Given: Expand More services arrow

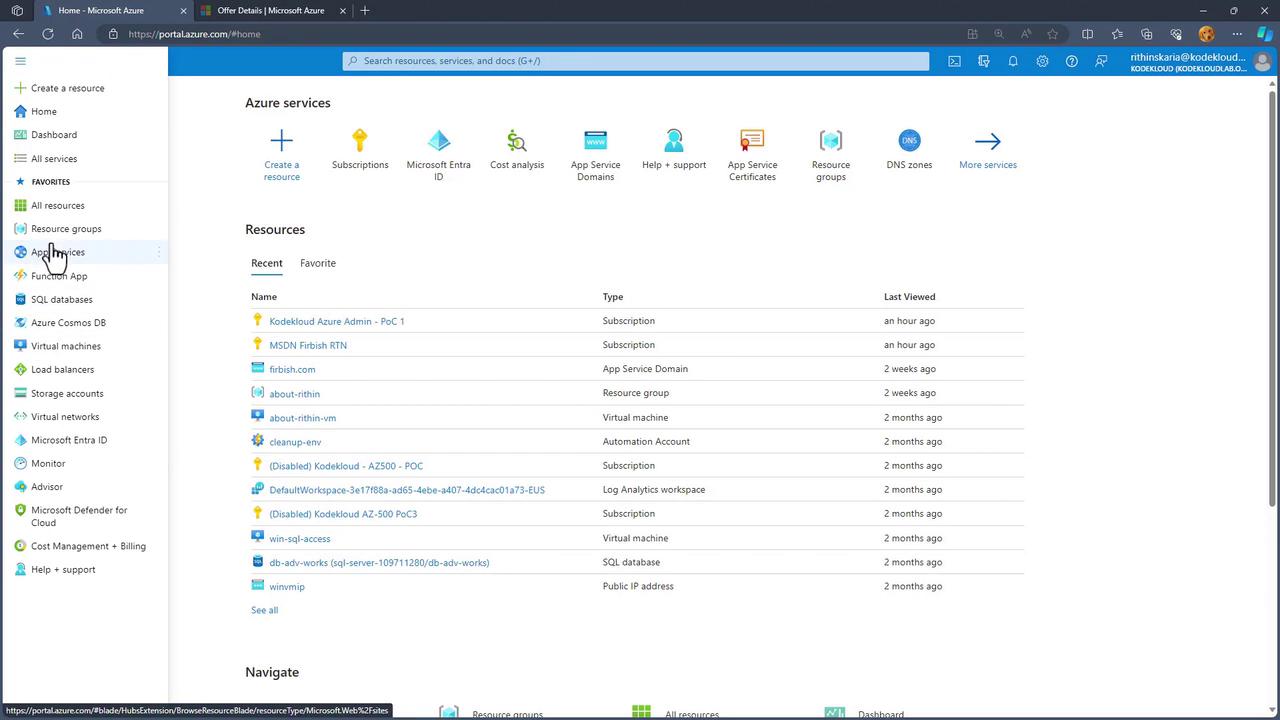Looking at the screenshot, I should (x=987, y=141).
